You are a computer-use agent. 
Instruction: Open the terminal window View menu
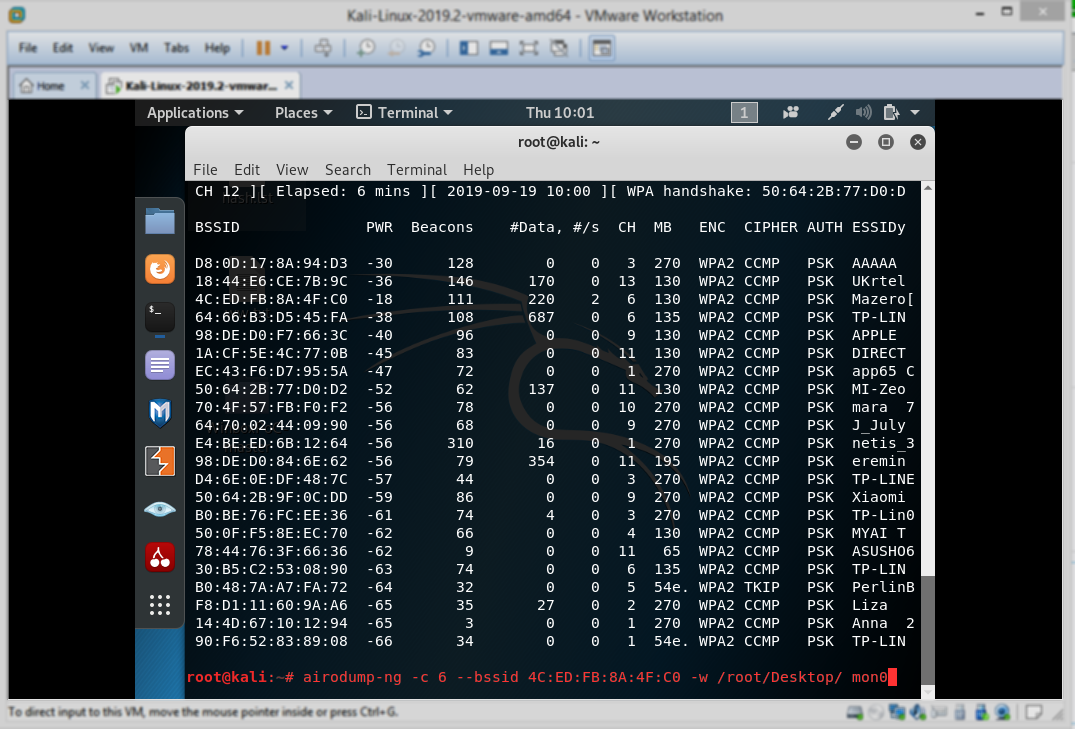[292, 169]
